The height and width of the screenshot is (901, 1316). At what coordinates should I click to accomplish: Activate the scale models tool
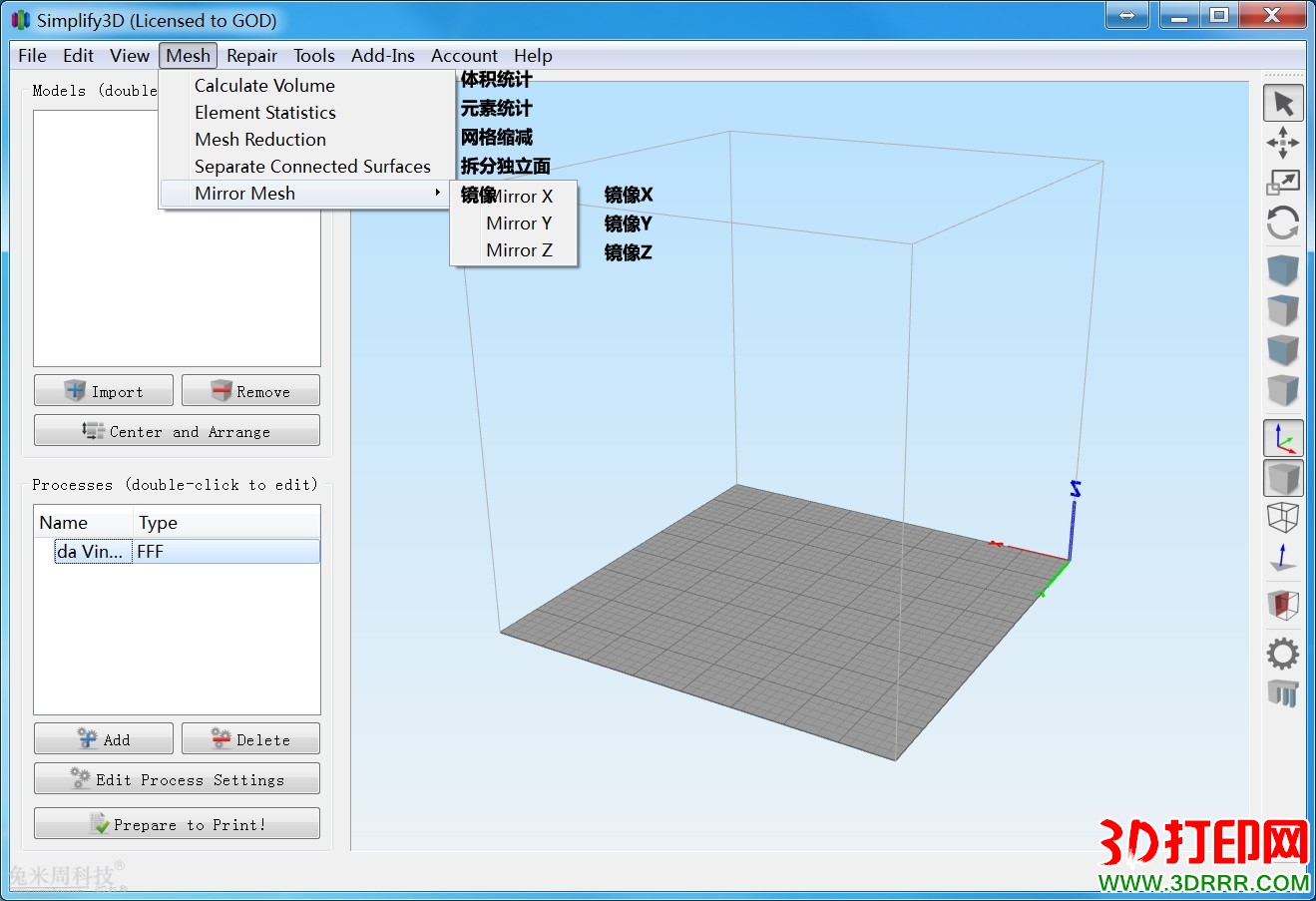click(1283, 183)
